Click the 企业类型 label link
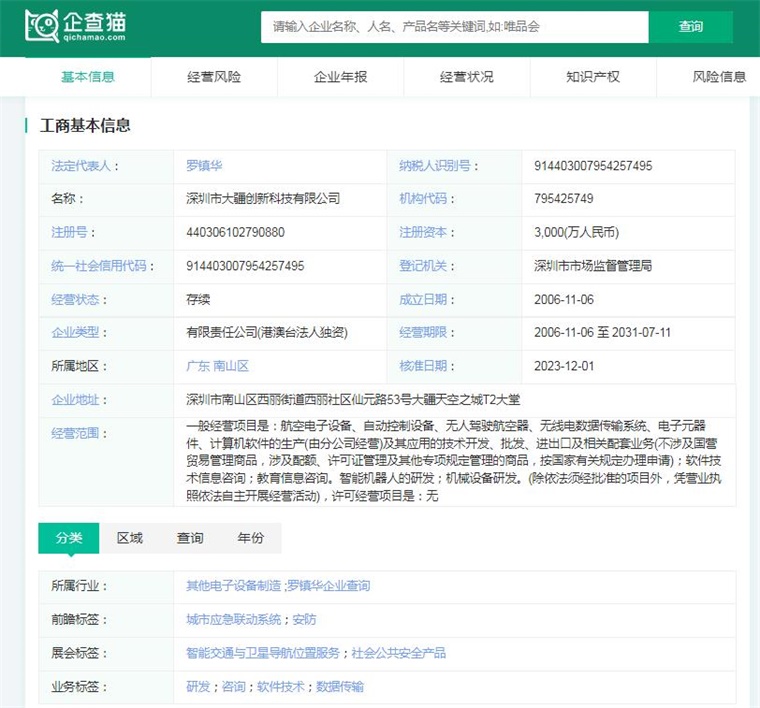The height and width of the screenshot is (708, 760). click(75, 332)
